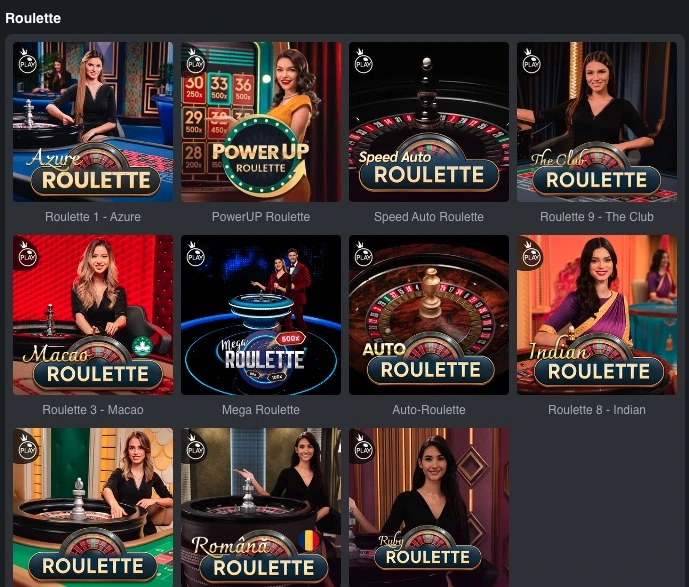The height and width of the screenshot is (587, 689).
Task: Click the Pragmatic Play icon on Azure tile
Action: click(x=27, y=62)
